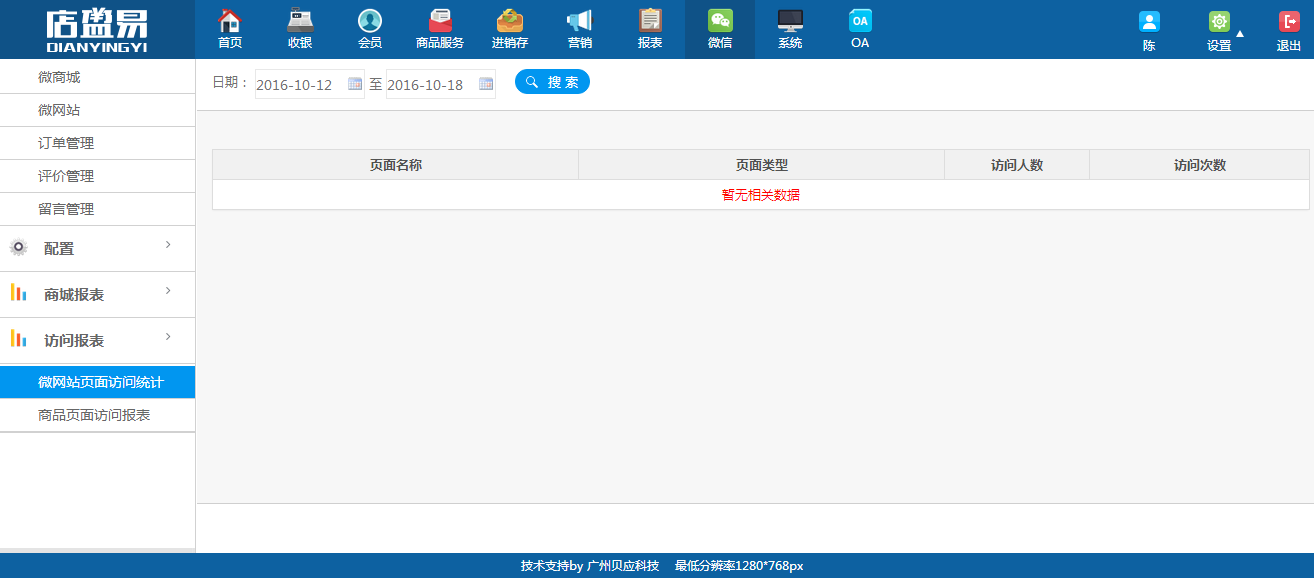Click the 退出 logout button
The width and height of the screenshot is (1314, 578).
[1289, 31]
